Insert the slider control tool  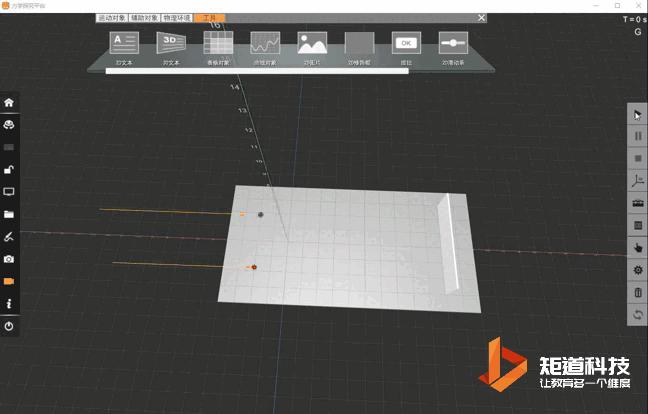[x=453, y=43]
